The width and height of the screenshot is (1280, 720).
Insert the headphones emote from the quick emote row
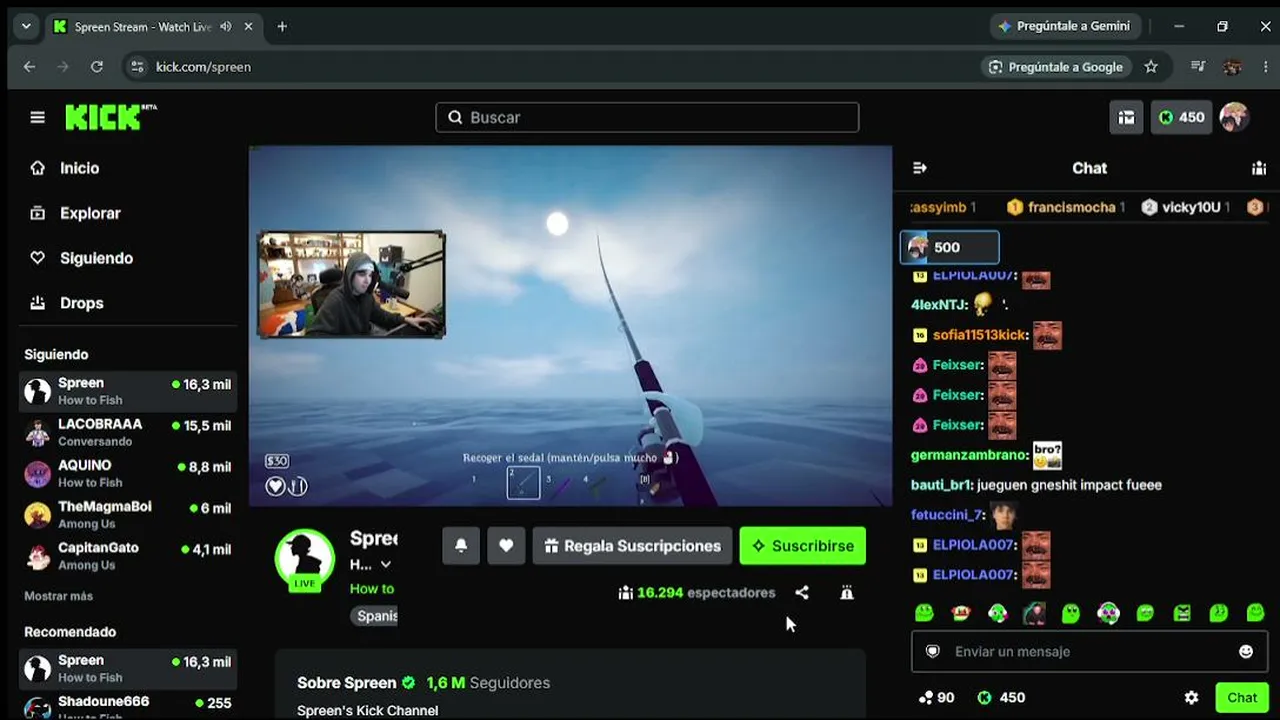click(1108, 613)
